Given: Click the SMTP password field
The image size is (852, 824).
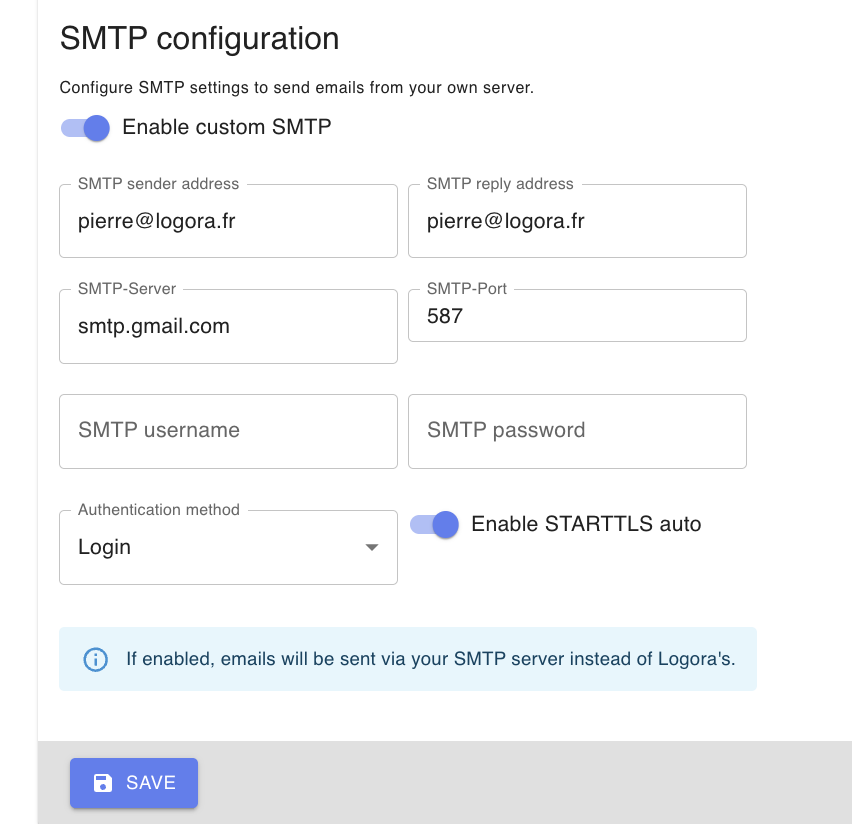Looking at the screenshot, I should (577, 431).
